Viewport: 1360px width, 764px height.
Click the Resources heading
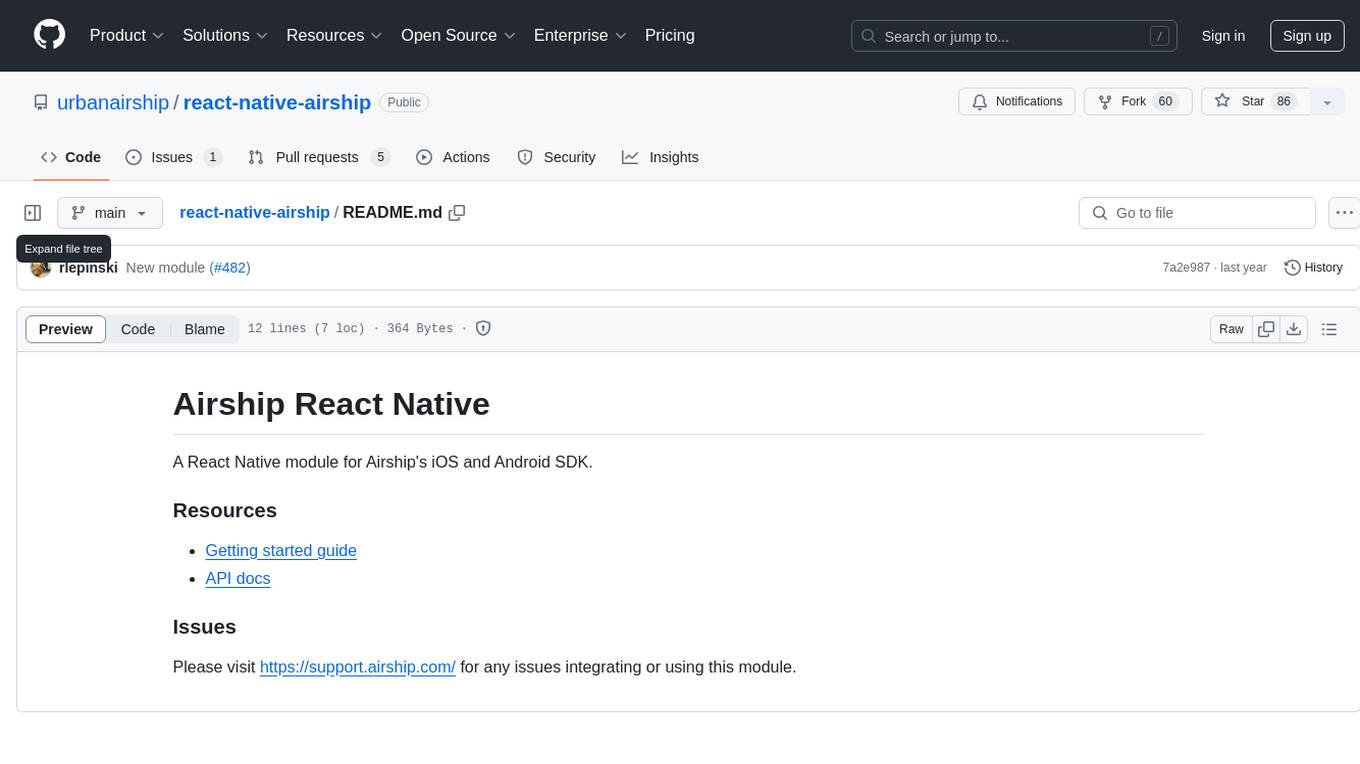pos(225,511)
